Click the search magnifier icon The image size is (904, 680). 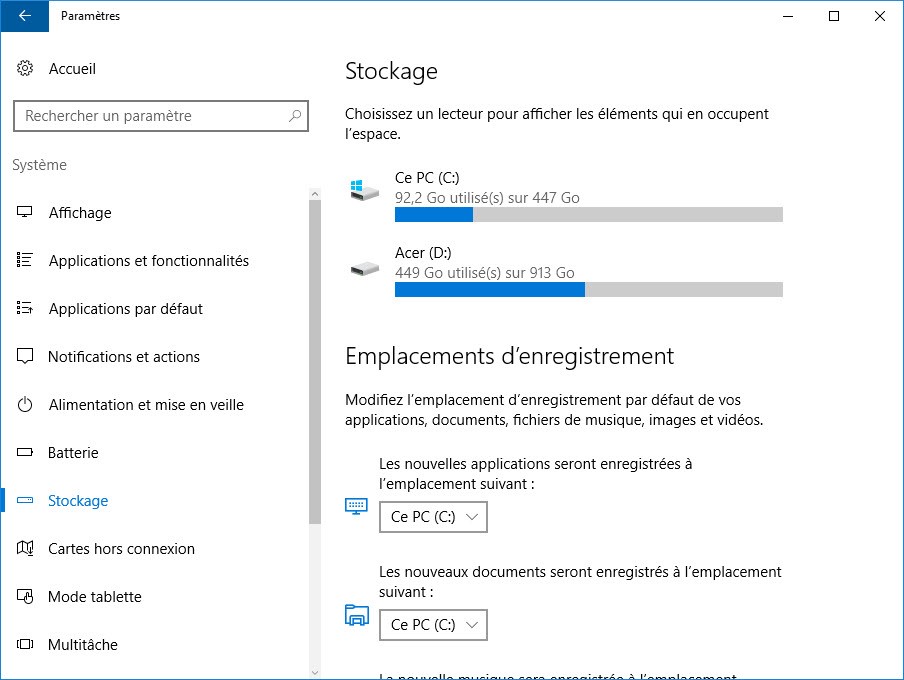click(295, 116)
